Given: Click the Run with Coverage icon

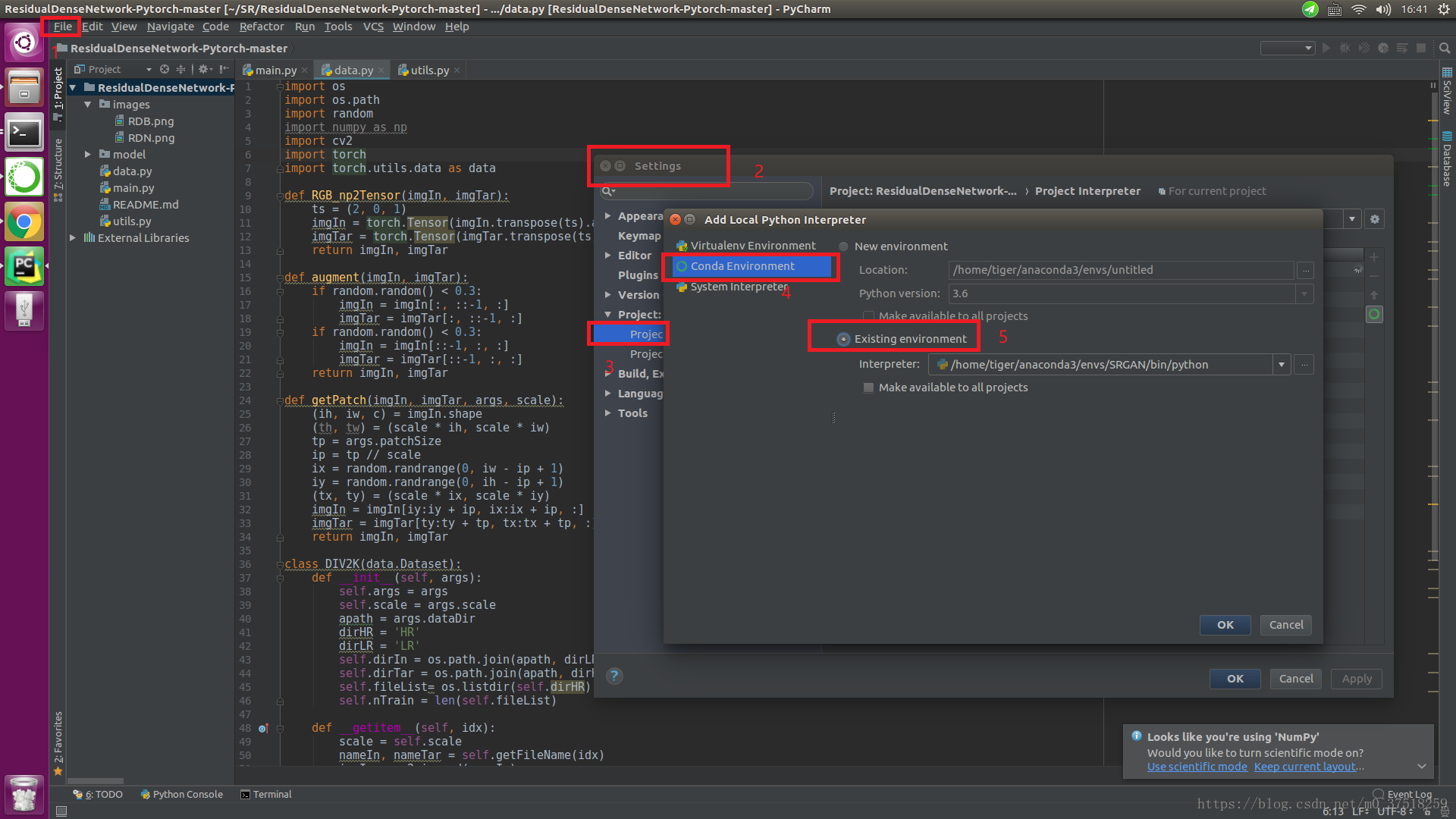Looking at the screenshot, I should [1364, 48].
